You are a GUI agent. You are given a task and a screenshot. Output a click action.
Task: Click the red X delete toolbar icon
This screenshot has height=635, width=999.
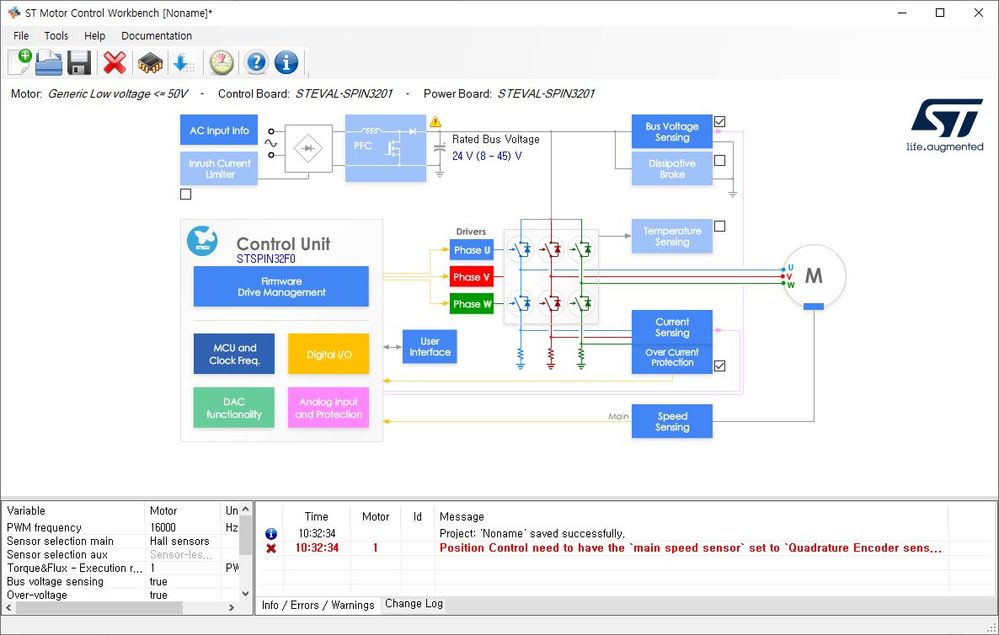[115, 62]
